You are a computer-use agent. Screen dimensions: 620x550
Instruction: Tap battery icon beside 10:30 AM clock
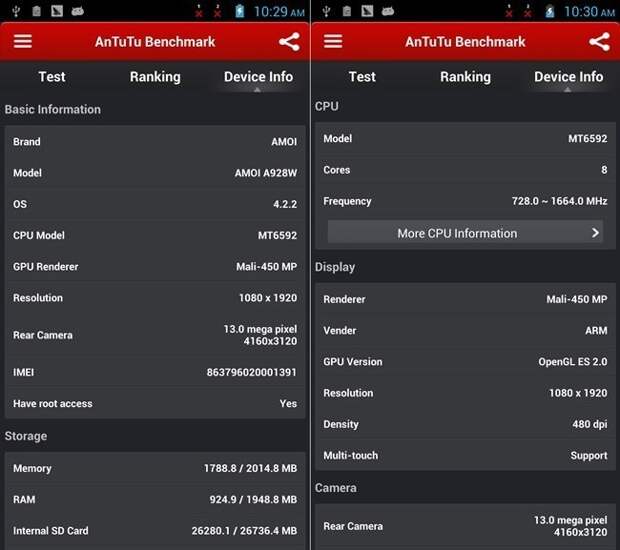[x=549, y=12]
